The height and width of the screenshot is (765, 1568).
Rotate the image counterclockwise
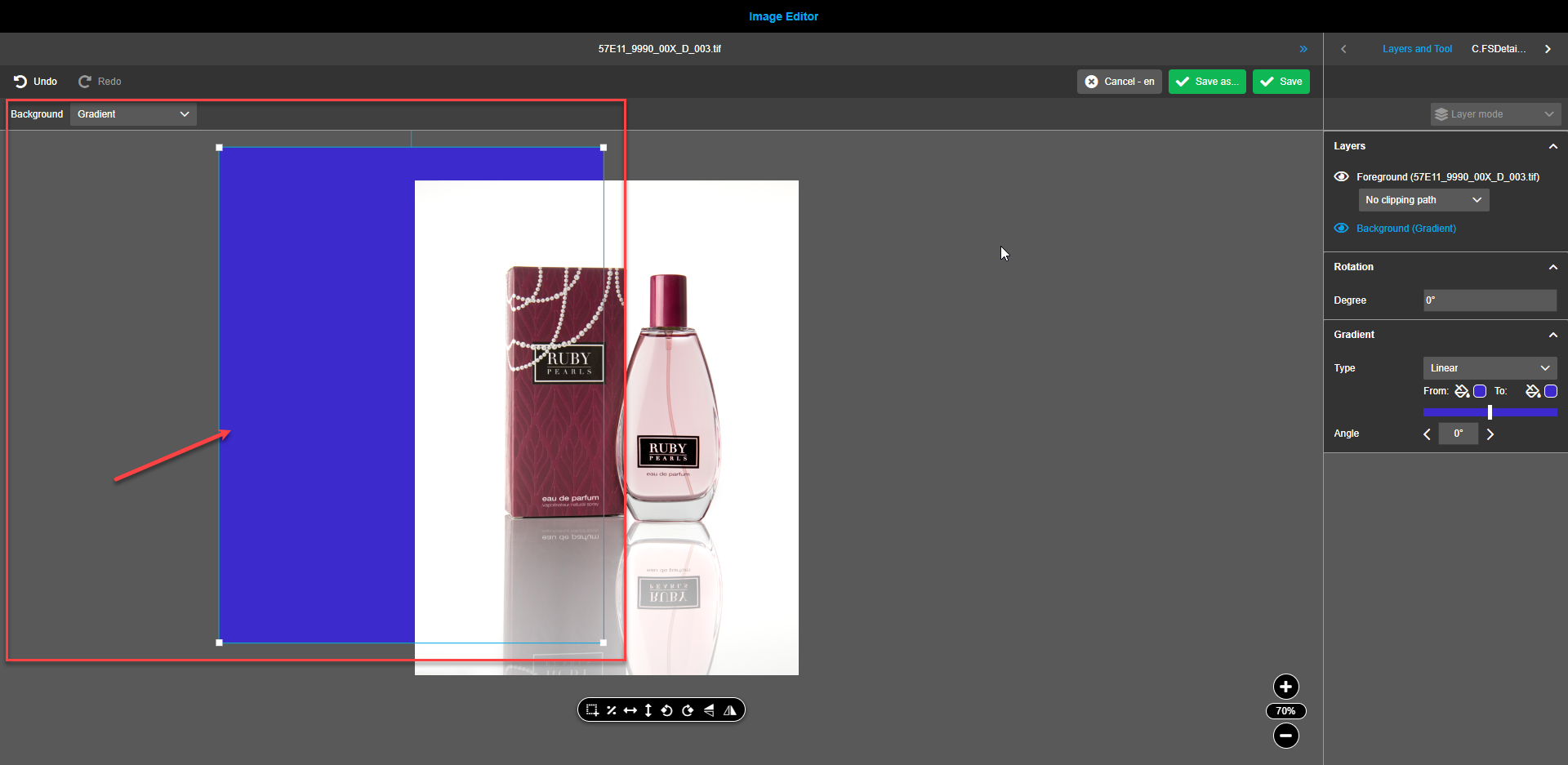tap(667, 709)
